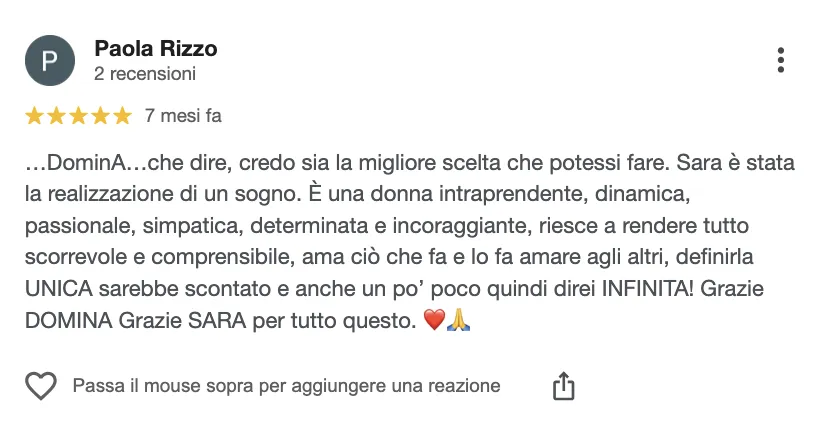Click the 'Passa il mouse sopra' reaction text
Image resolution: width=824 pixels, height=434 pixels.
point(286,386)
